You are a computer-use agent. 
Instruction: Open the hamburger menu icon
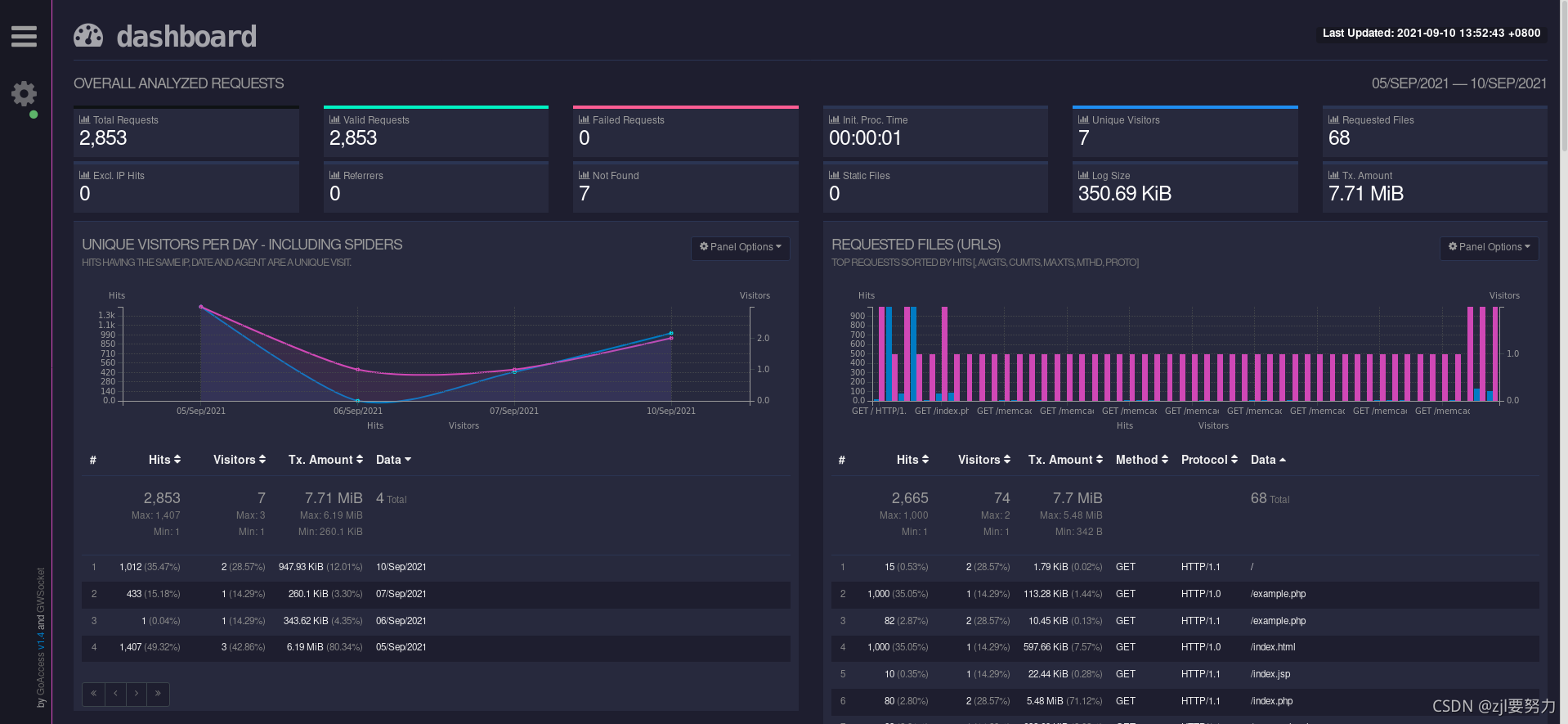click(24, 36)
